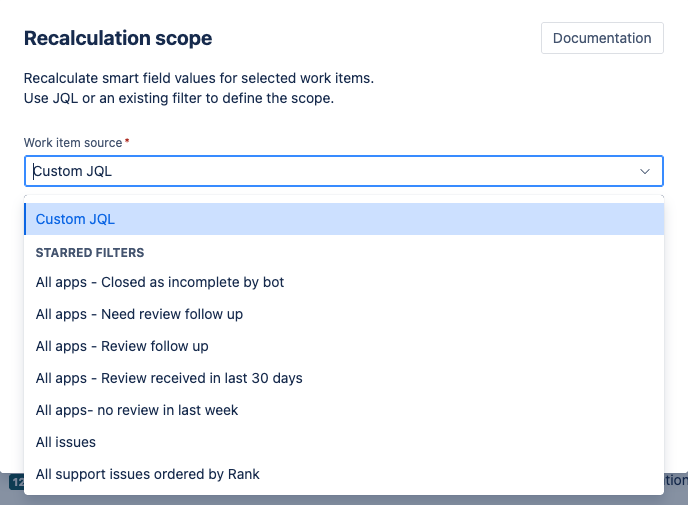
Task: Click the Work item source label
Action: click(73, 143)
